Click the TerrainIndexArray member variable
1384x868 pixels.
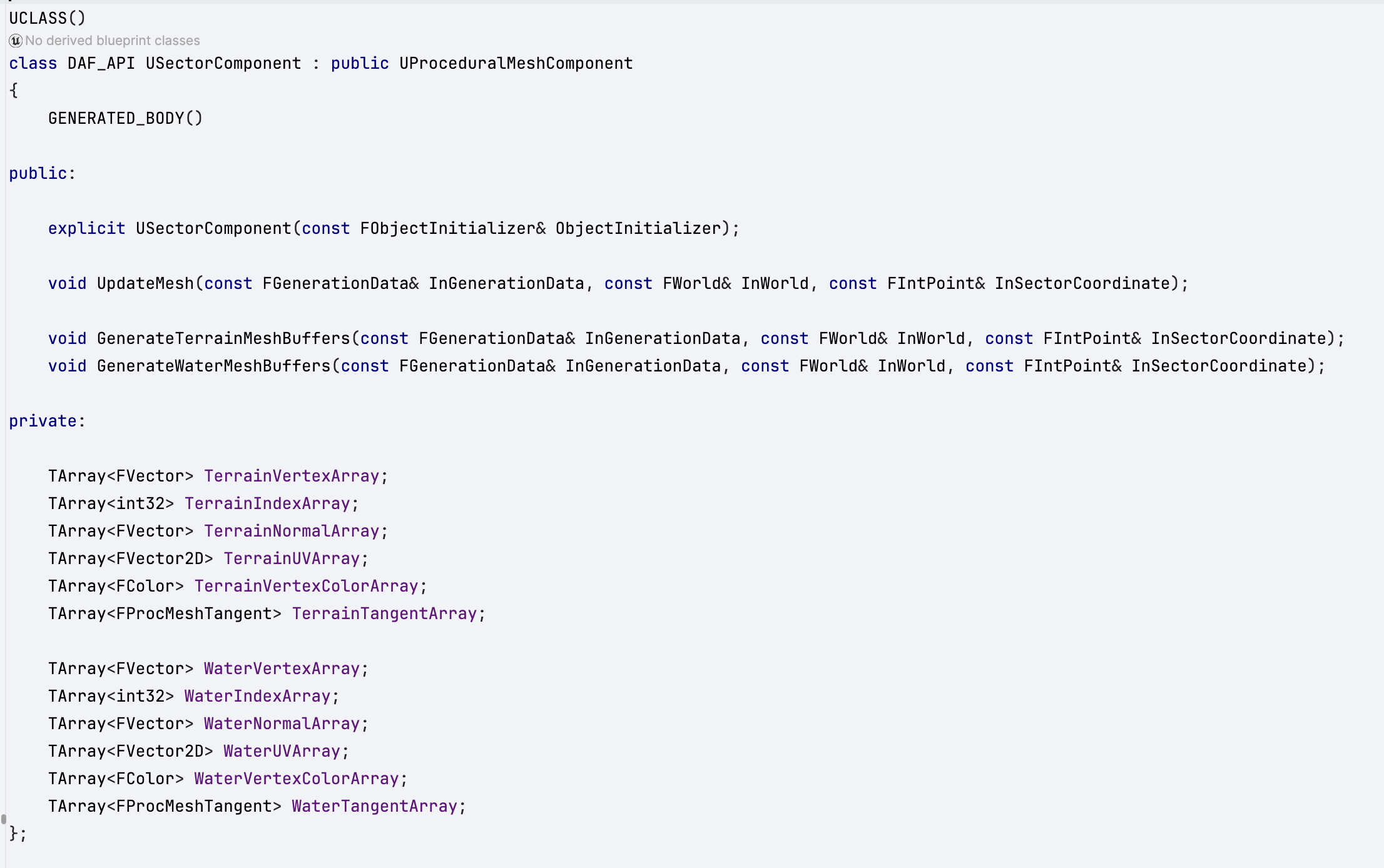click(x=267, y=503)
